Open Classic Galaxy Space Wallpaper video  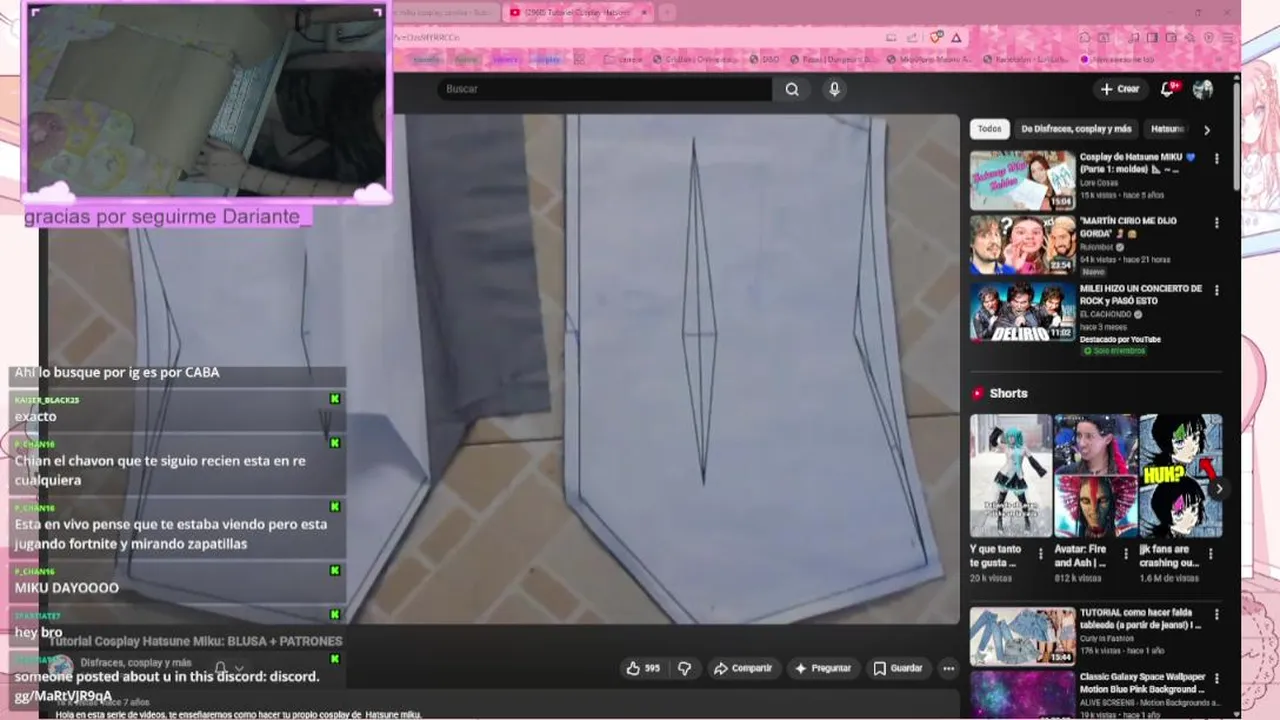point(1022,694)
